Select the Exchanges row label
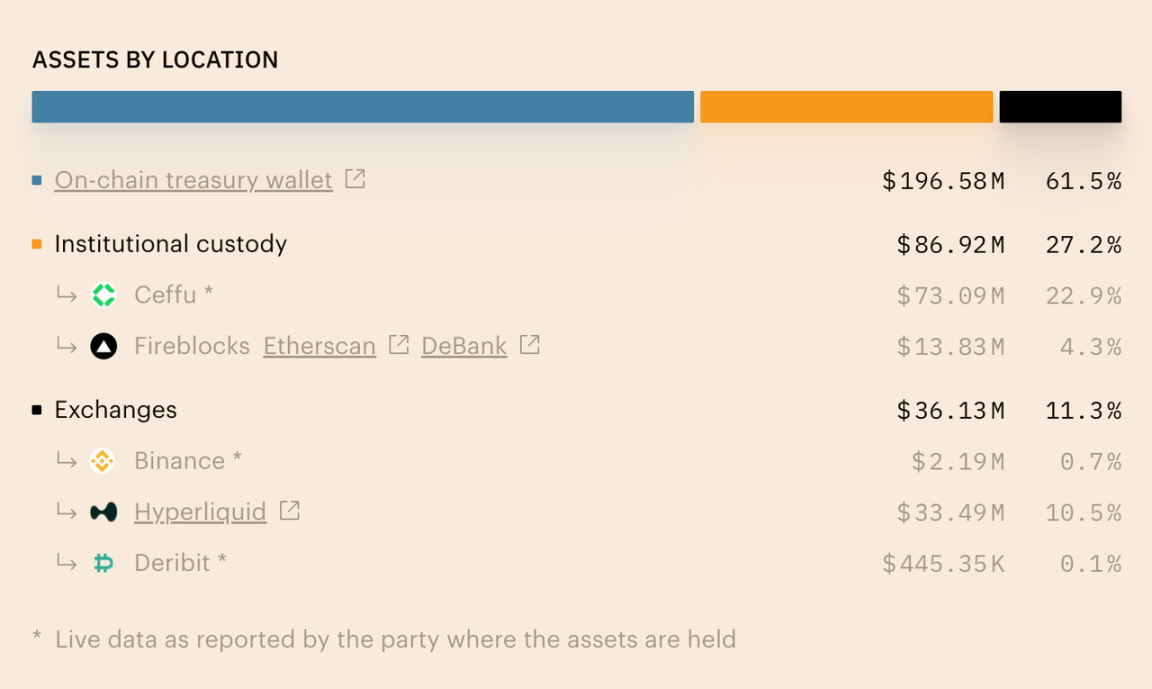This screenshot has height=689, width=1152. pos(115,410)
